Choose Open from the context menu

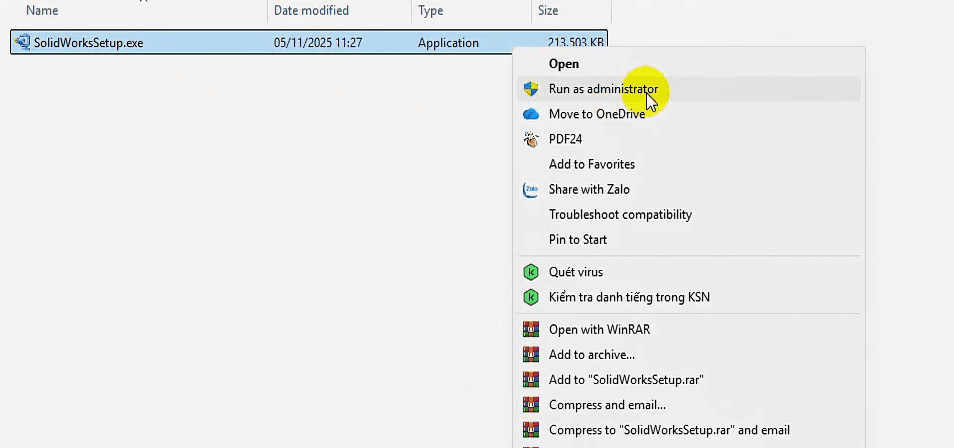pos(688,64)
